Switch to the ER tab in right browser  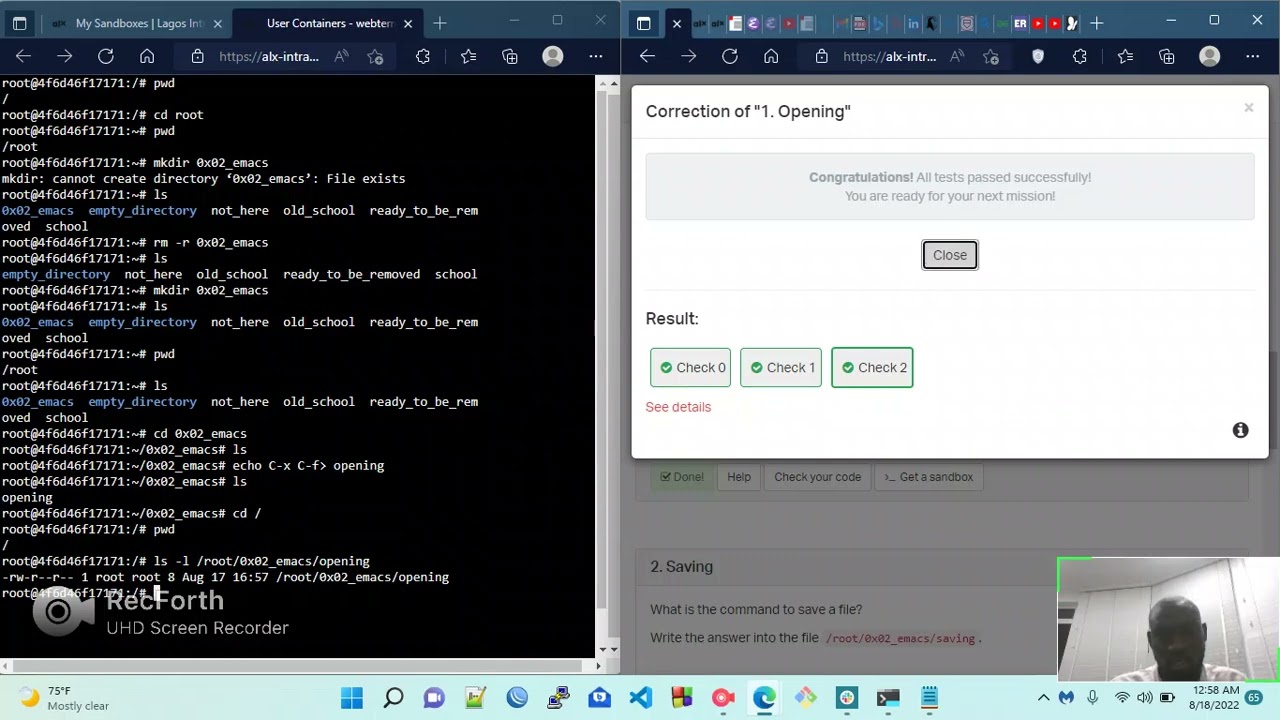click(x=1020, y=23)
